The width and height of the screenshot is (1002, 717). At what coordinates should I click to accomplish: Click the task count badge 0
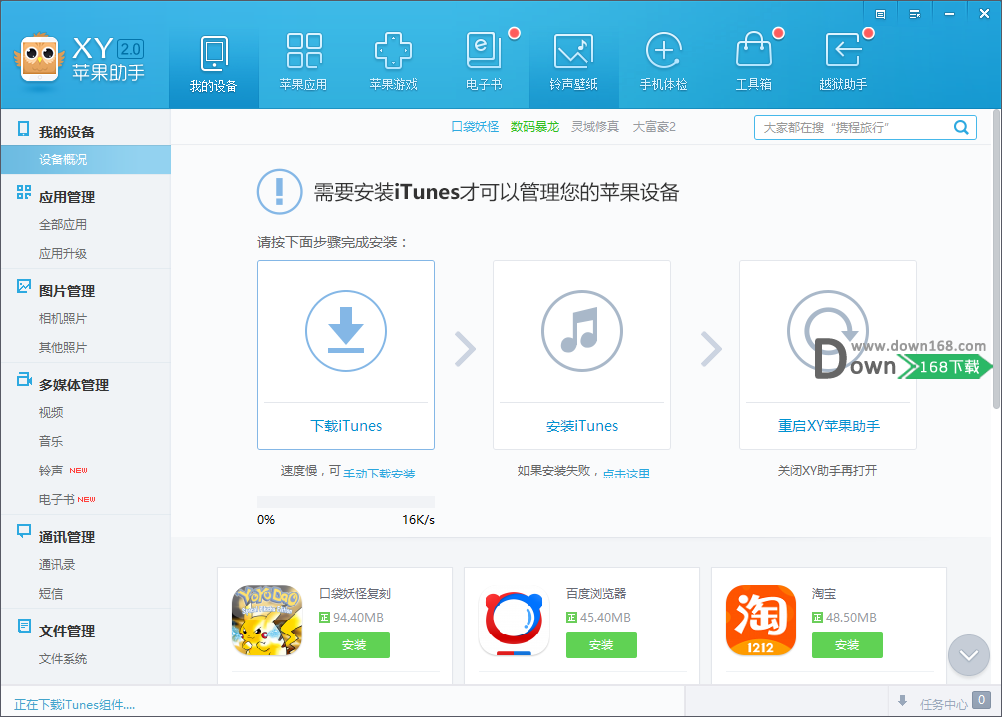pyautogui.click(x=981, y=700)
